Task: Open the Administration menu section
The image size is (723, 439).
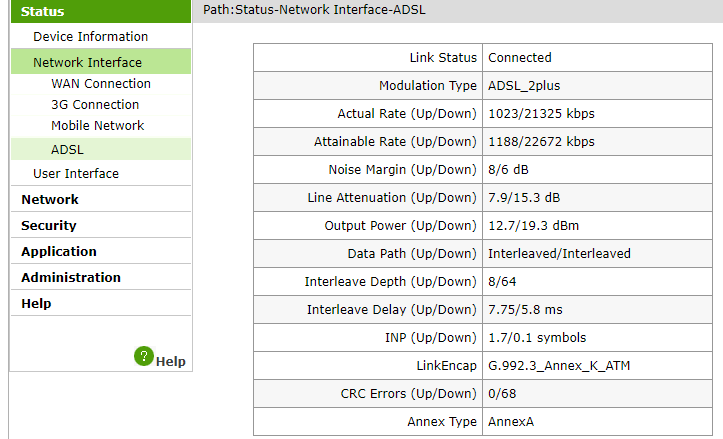Action: click(x=71, y=278)
